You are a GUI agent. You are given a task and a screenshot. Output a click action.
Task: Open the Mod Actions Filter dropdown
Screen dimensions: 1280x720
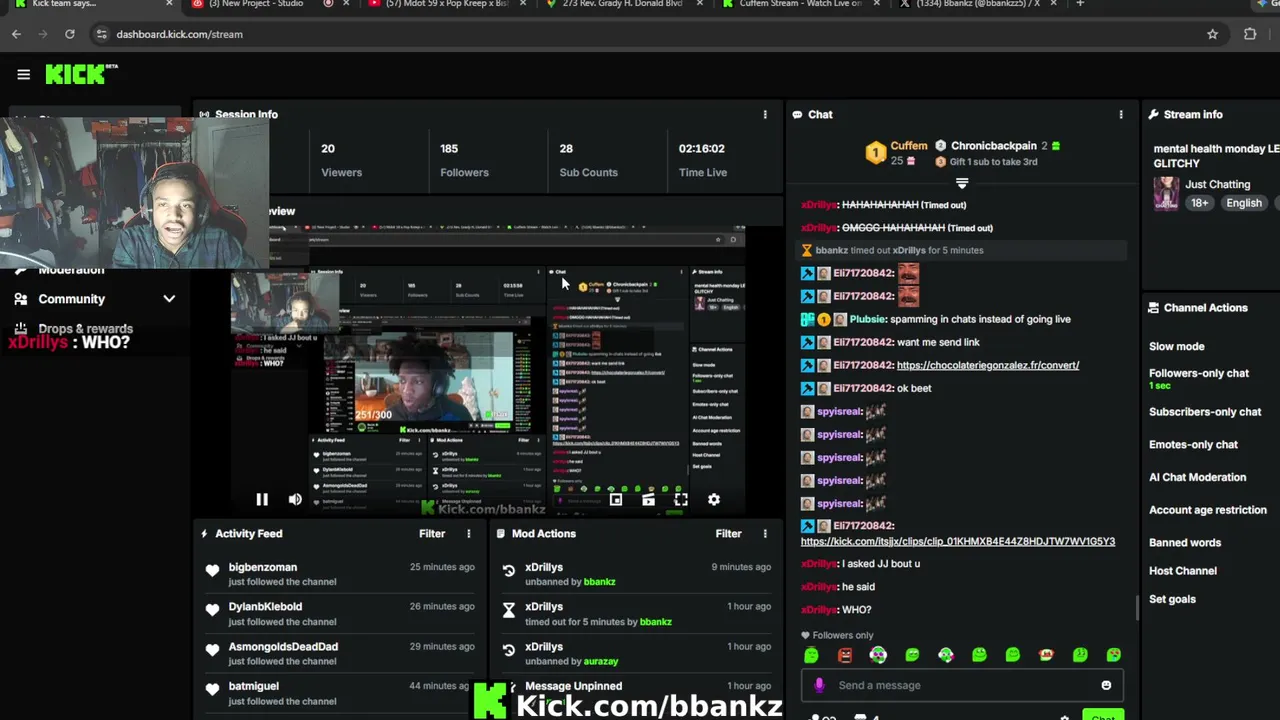[x=728, y=534]
